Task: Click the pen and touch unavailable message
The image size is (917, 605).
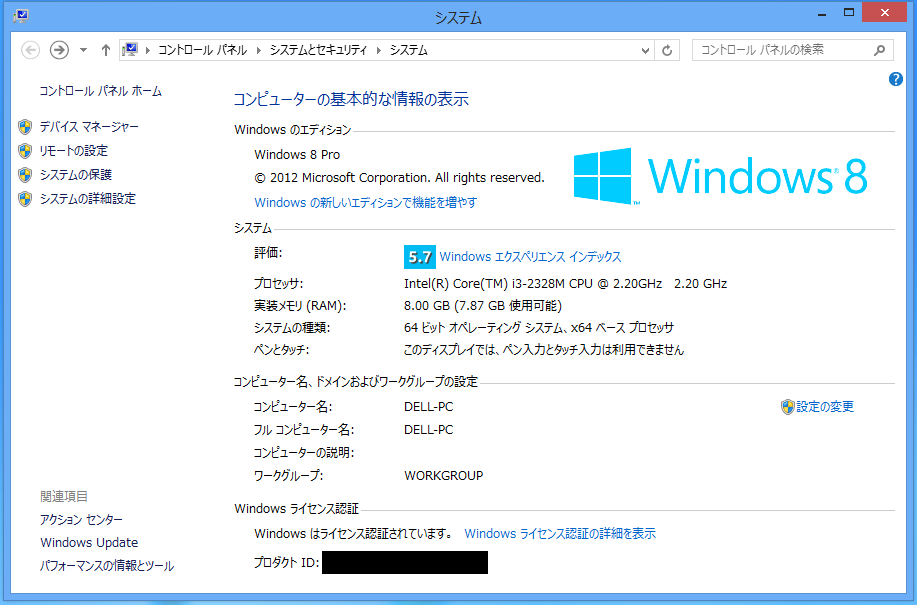Action: coord(544,350)
